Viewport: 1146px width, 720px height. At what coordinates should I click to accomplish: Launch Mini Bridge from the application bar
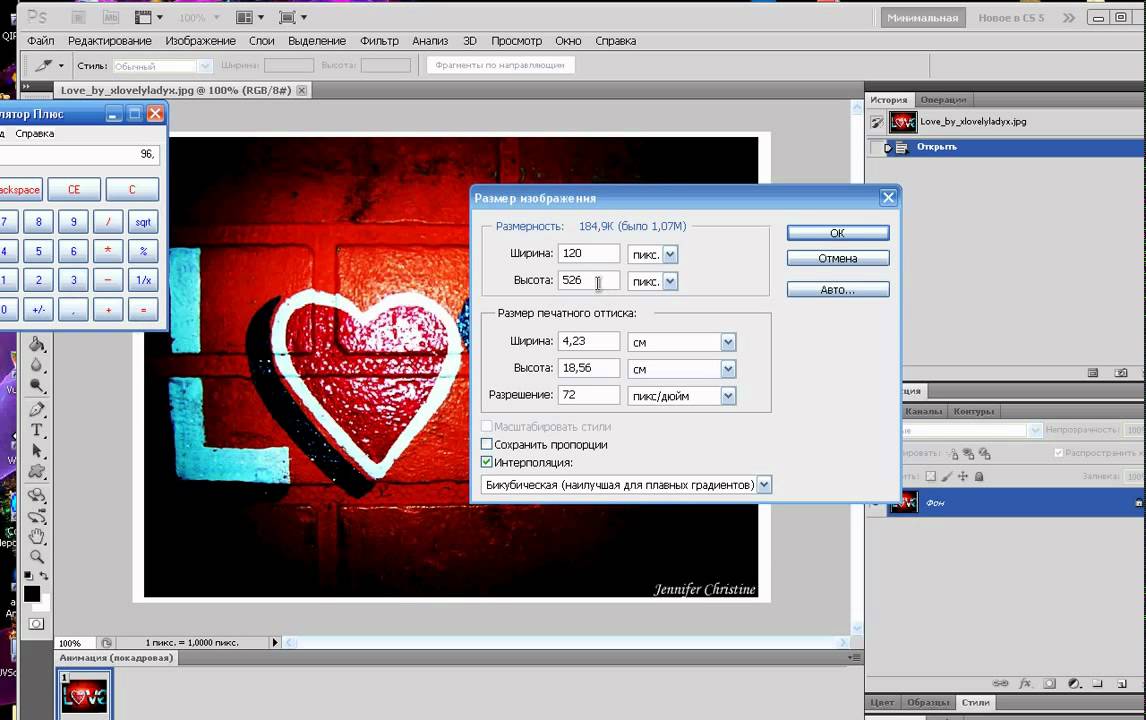110,17
